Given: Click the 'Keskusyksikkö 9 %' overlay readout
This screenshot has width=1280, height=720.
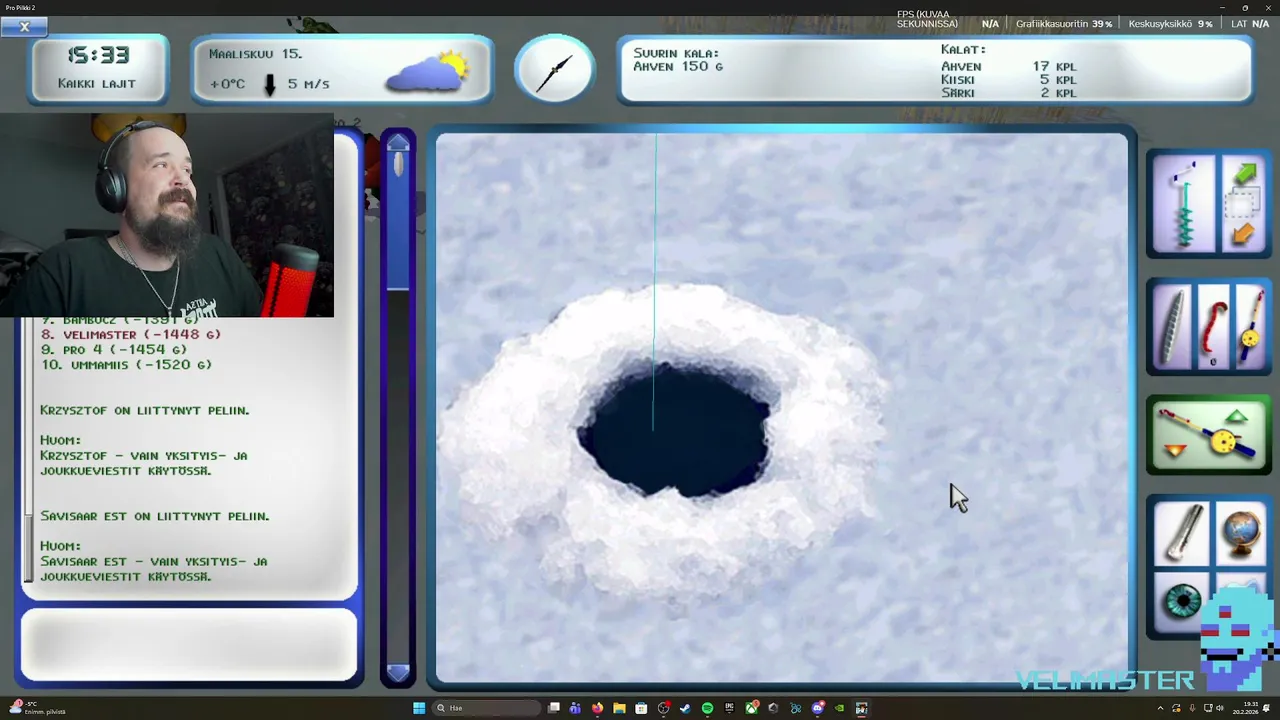Looking at the screenshot, I should point(1170,24).
